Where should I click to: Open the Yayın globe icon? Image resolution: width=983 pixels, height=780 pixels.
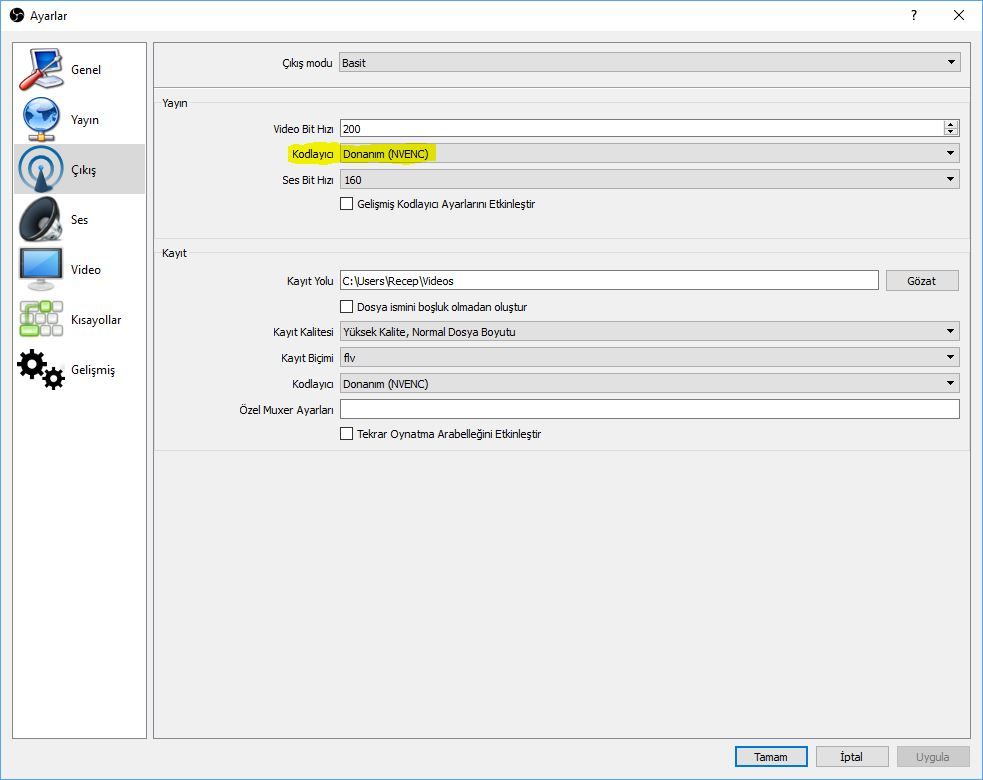tap(41, 119)
